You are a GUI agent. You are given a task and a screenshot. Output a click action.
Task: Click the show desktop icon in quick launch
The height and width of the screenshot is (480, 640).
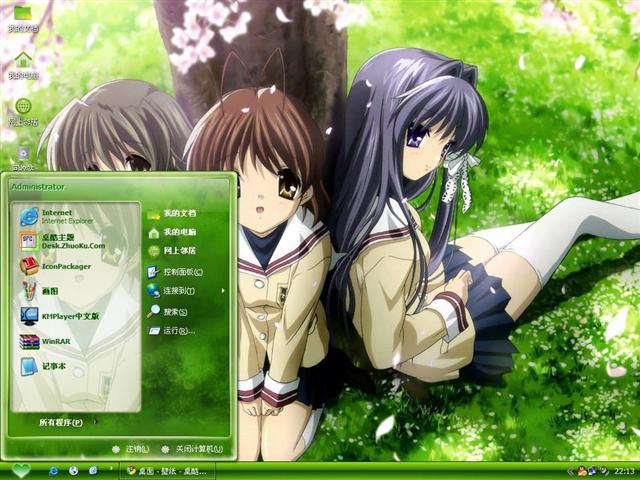tap(93, 471)
